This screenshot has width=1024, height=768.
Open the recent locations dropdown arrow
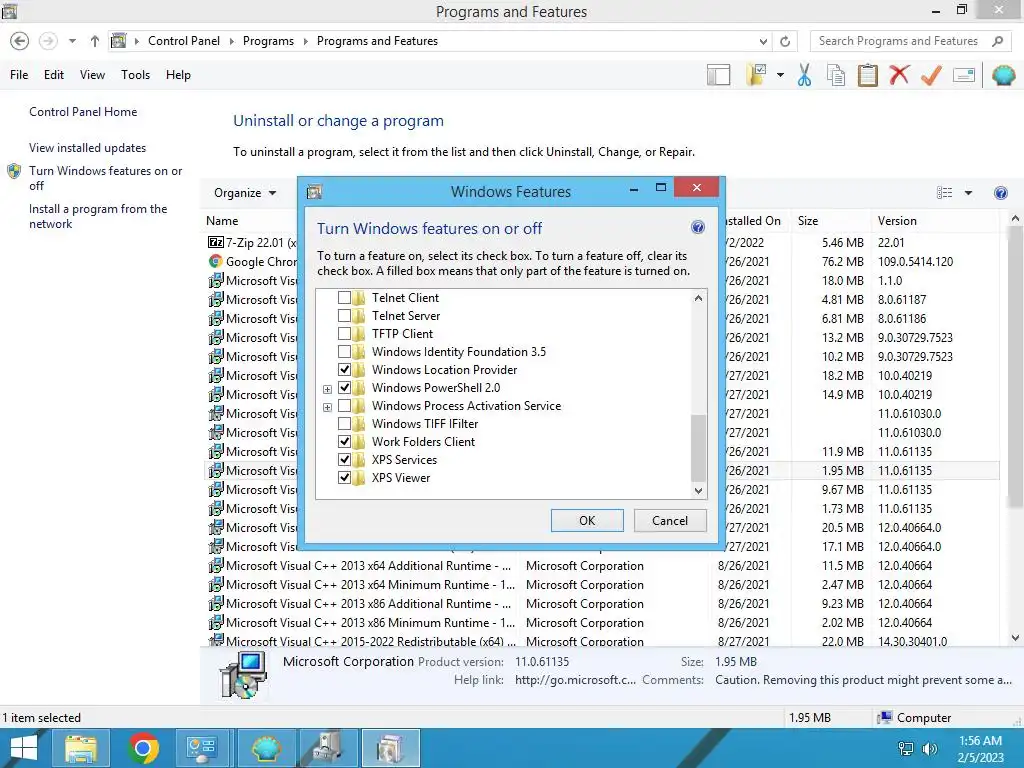pos(72,41)
